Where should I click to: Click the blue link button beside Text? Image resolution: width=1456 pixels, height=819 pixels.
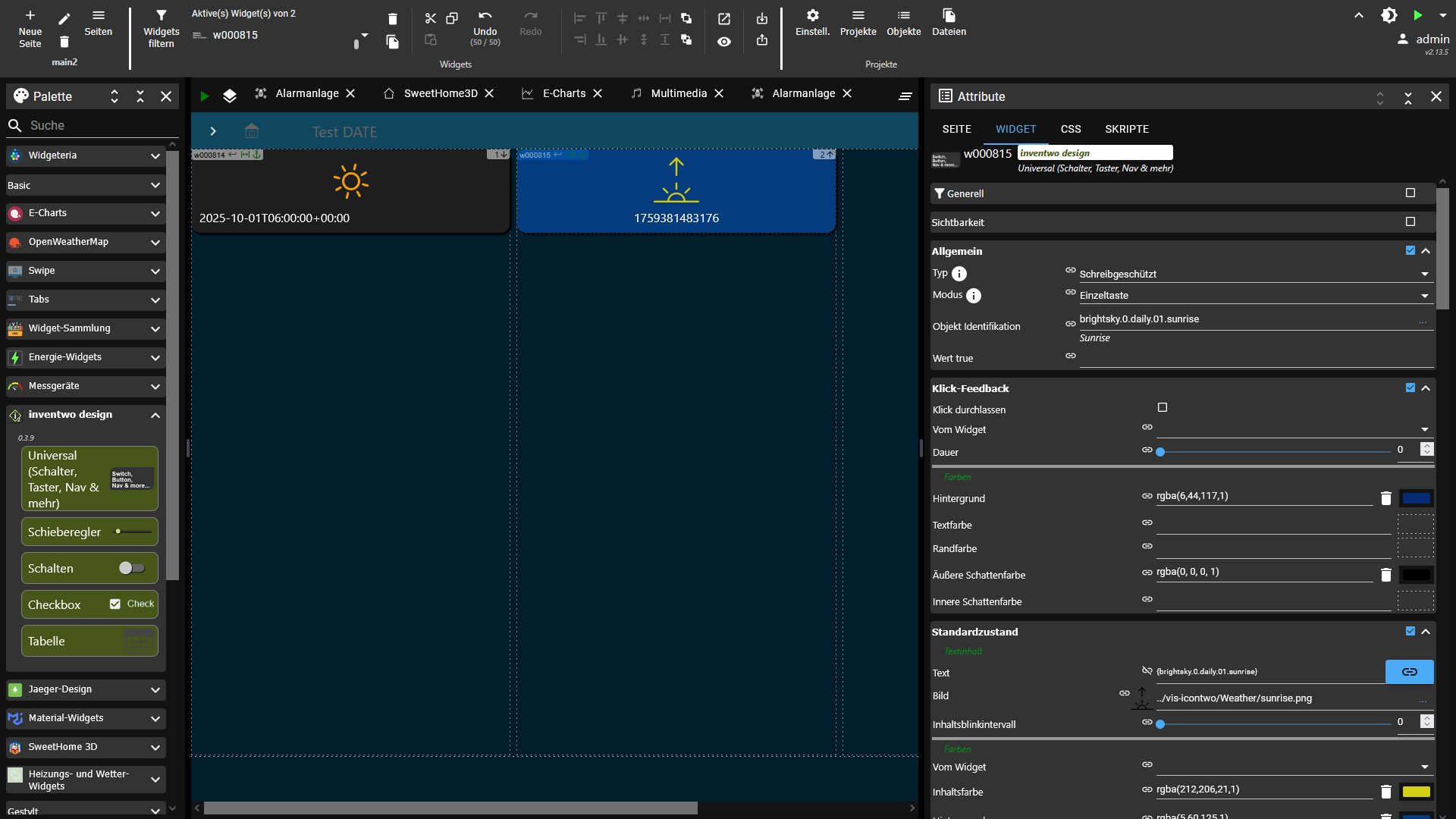[1408, 672]
